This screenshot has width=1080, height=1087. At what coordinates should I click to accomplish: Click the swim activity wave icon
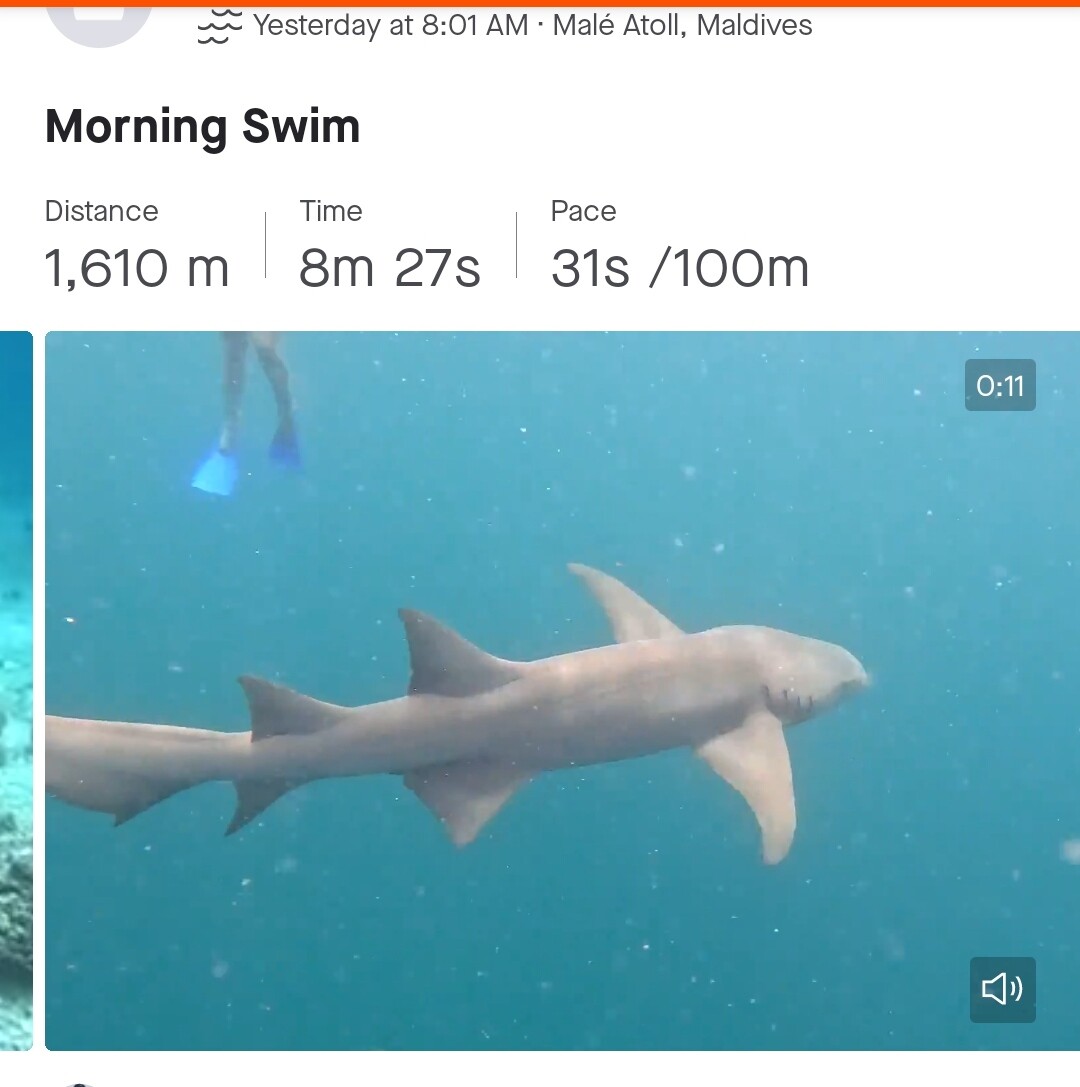pos(220,26)
